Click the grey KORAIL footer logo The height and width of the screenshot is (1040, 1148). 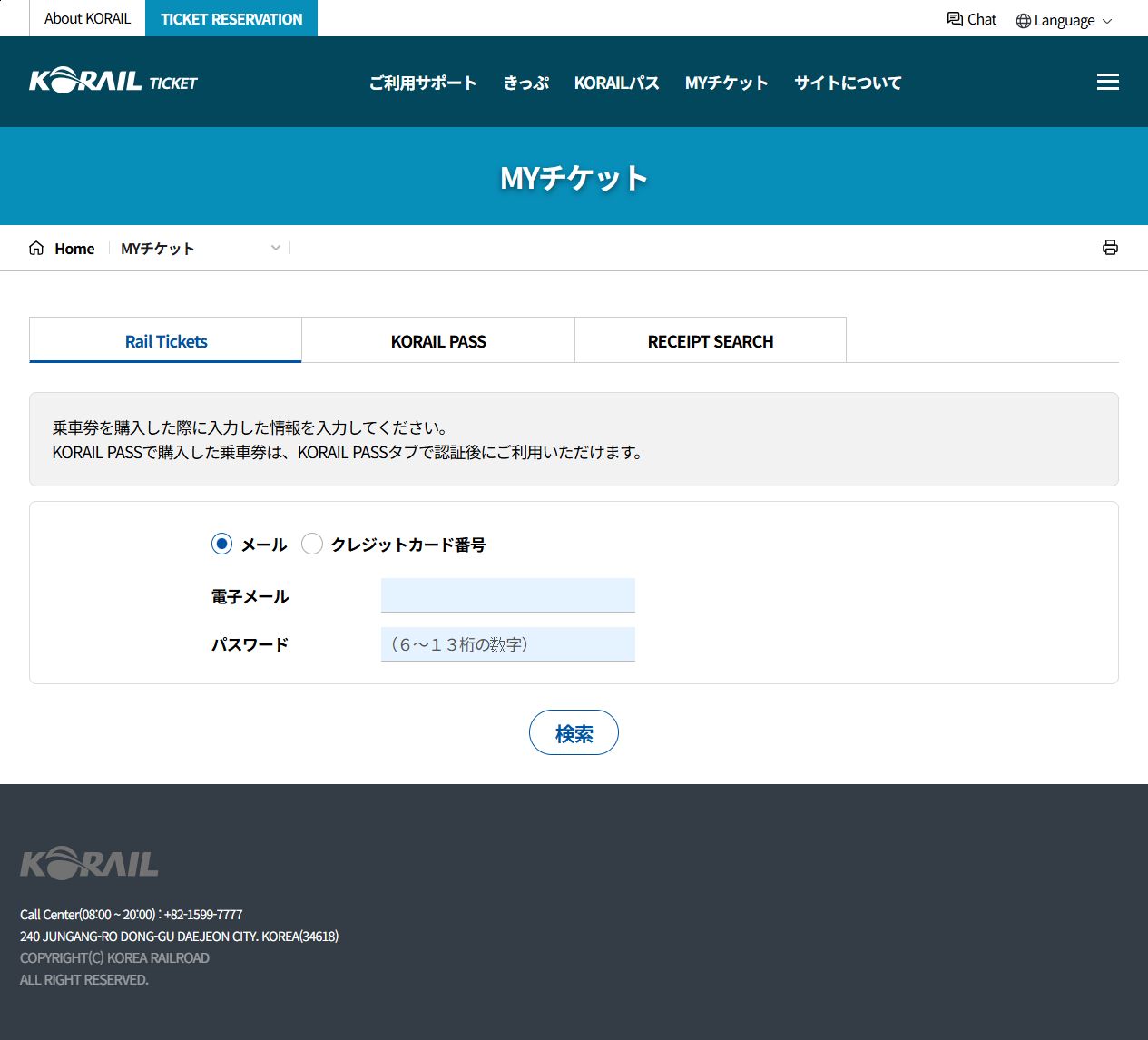pos(89,863)
